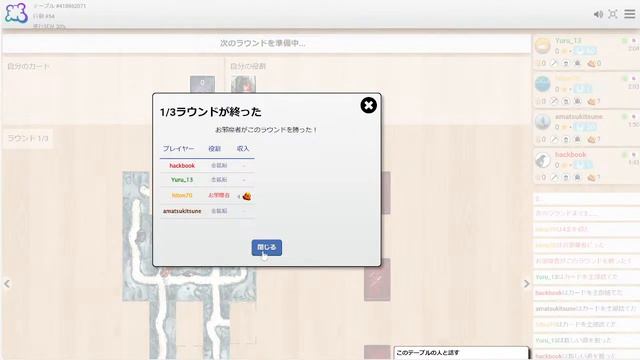This screenshot has width=640, height=360.
Task: Click Yuna_13 name in player panel
Action: click(x=568, y=40)
